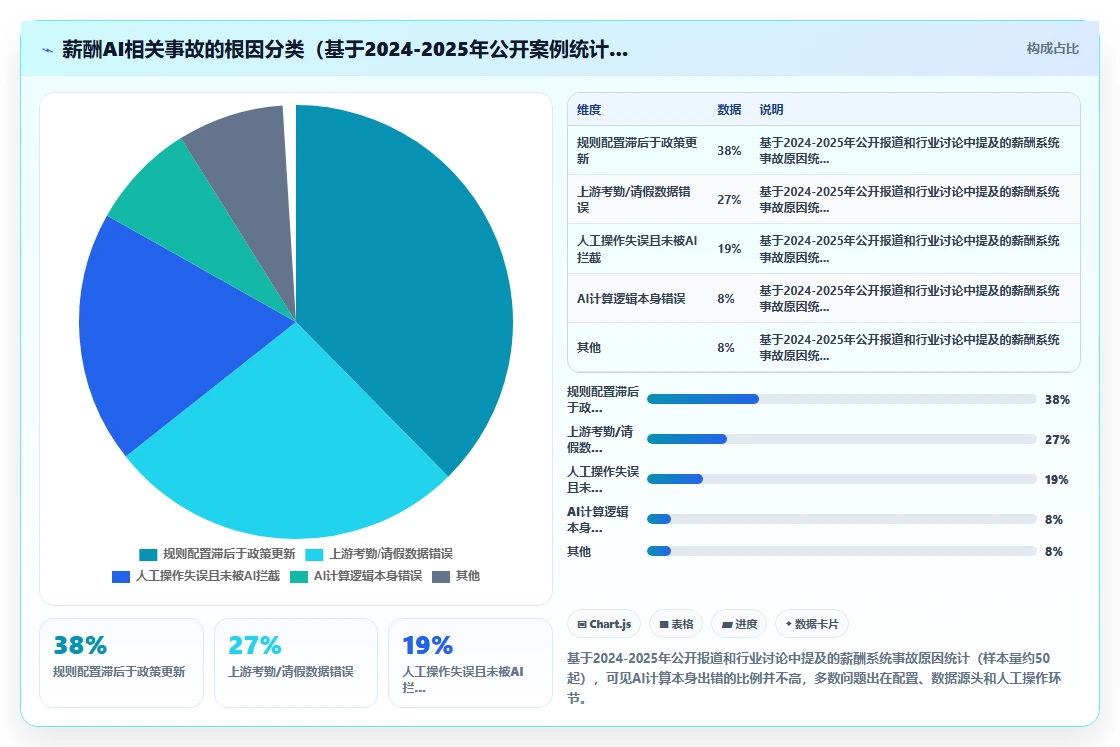The image size is (1120, 747).
Task: Toggle legend item 上游考勤/请假数据错误
Action: 379,554
